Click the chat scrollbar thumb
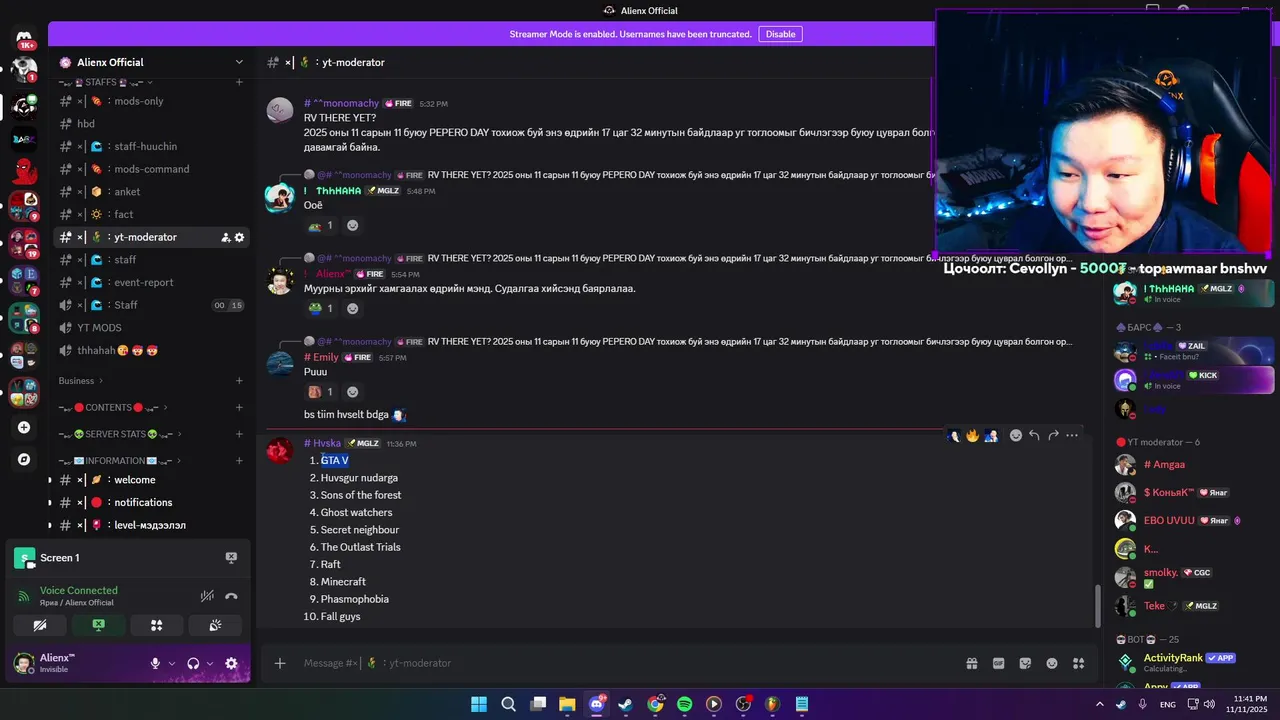The height and width of the screenshot is (720, 1280). click(1097, 605)
